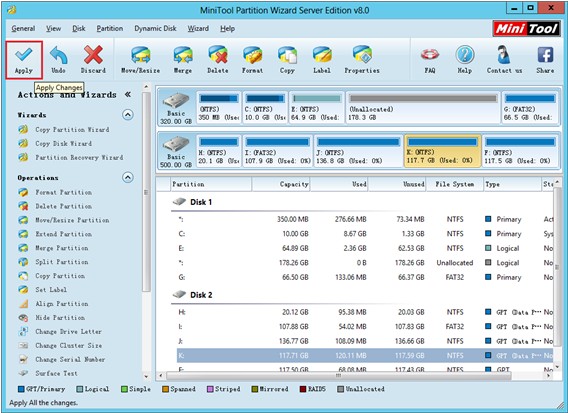Choose Delete Partition in Operations list
The width and height of the screenshot is (568, 413).
tap(63, 206)
